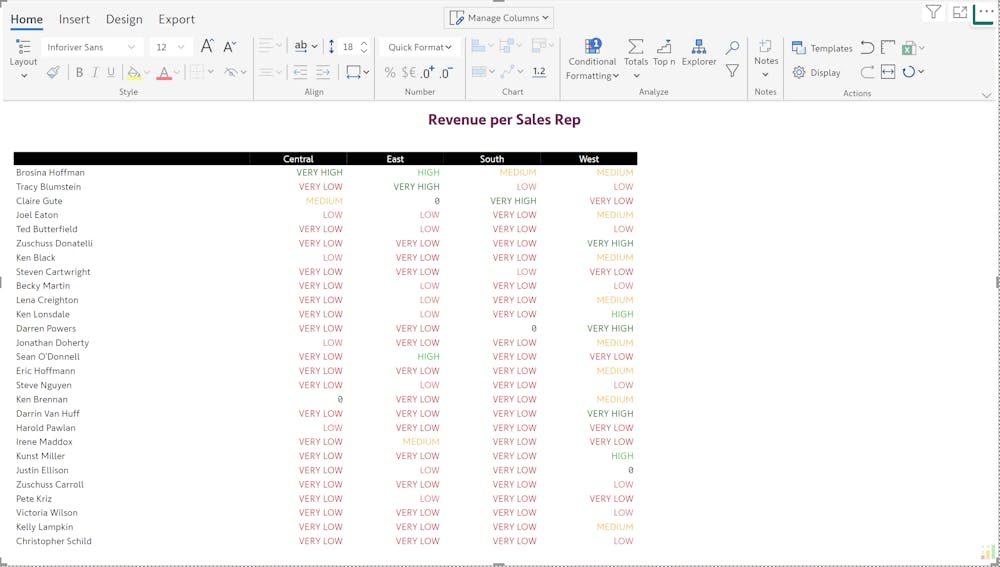Viewport: 1000px width, 567px height.
Task: Open the cell borders dropdown
Action: pos(202,72)
